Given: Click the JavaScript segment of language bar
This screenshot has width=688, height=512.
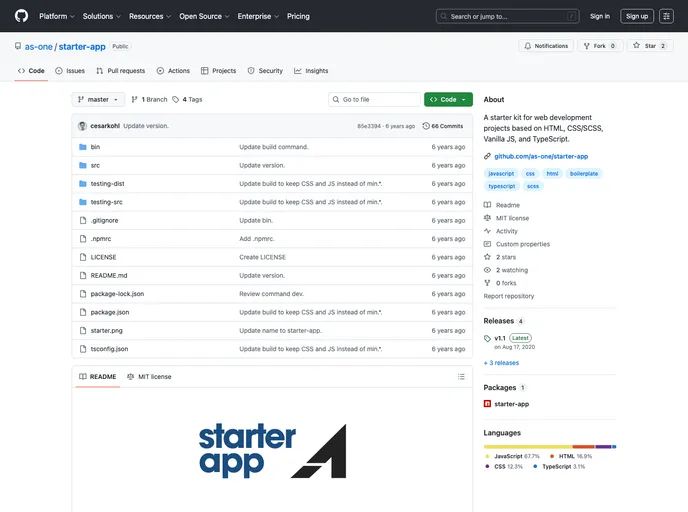Looking at the screenshot, I should (x=527, y=446).
